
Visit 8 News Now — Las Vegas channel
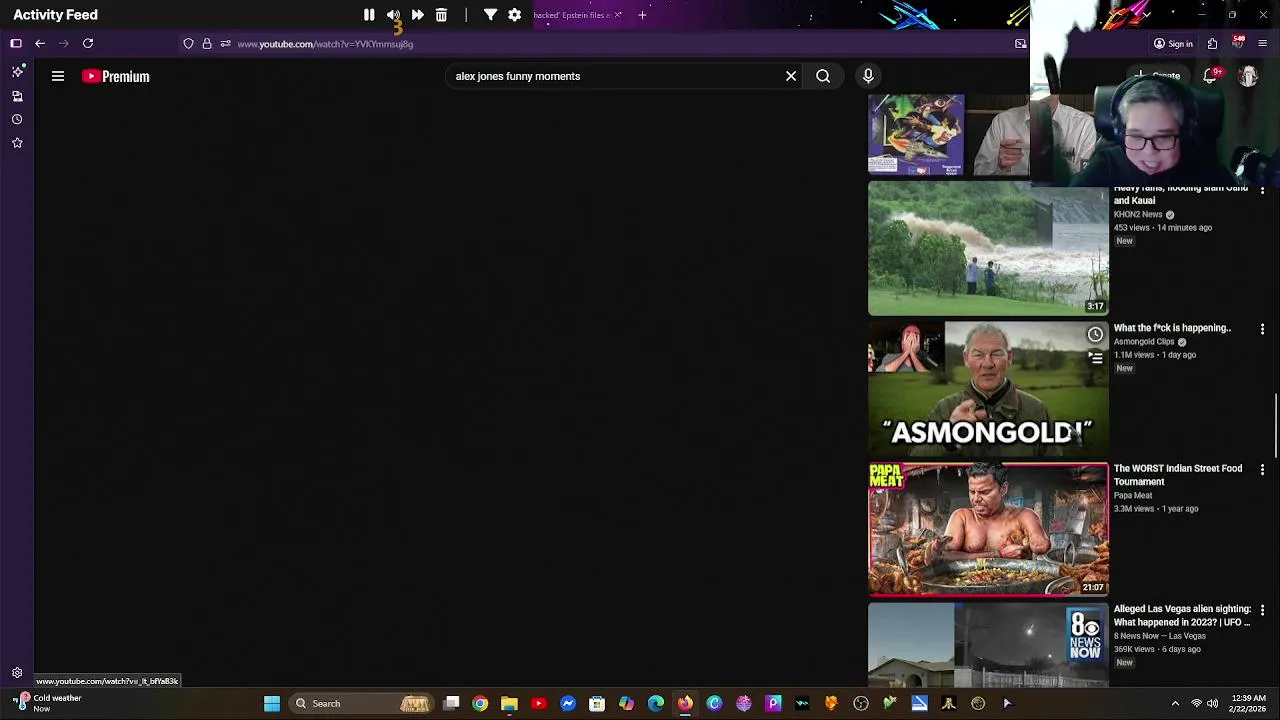1160,636
